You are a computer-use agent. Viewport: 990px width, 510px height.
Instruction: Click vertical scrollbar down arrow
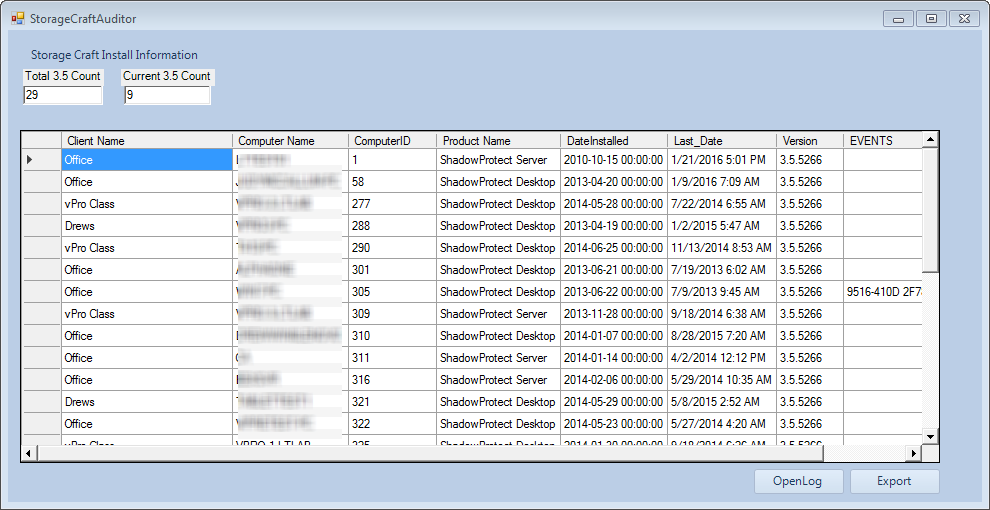(x=930, y=436)
